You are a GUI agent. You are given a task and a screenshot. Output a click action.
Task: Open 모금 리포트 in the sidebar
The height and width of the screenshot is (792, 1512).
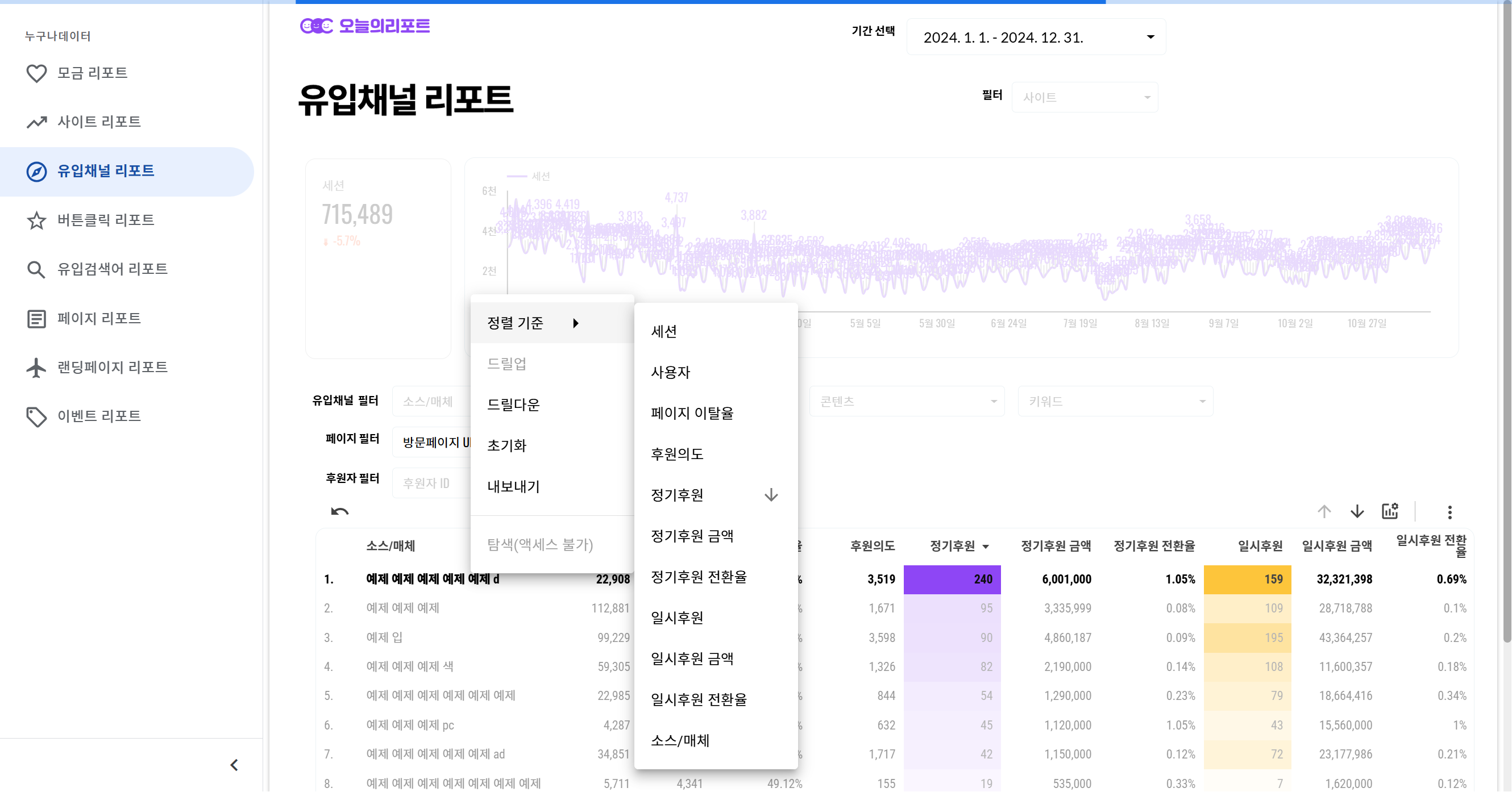click(127, 73)
